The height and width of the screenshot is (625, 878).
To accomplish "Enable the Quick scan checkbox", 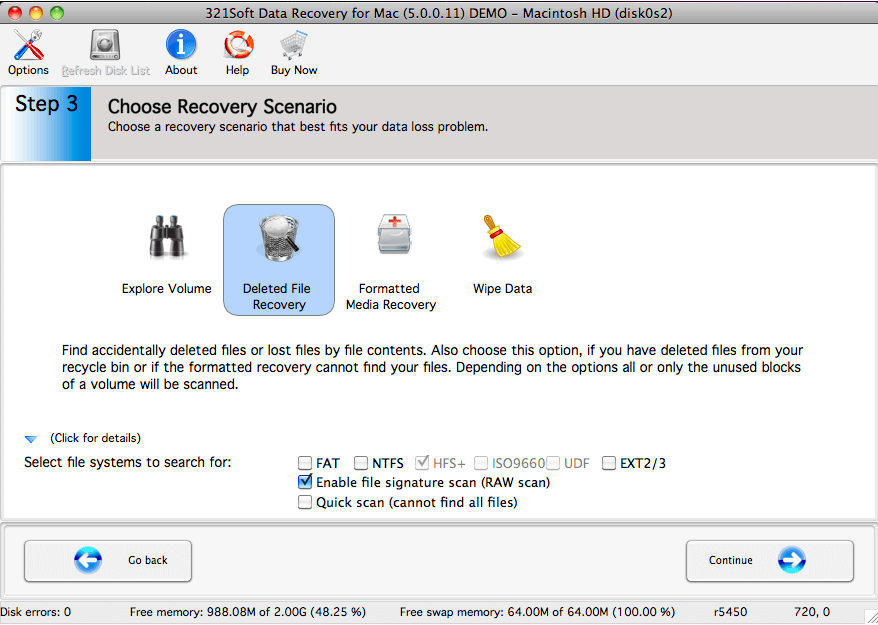I will pos(305,502).
